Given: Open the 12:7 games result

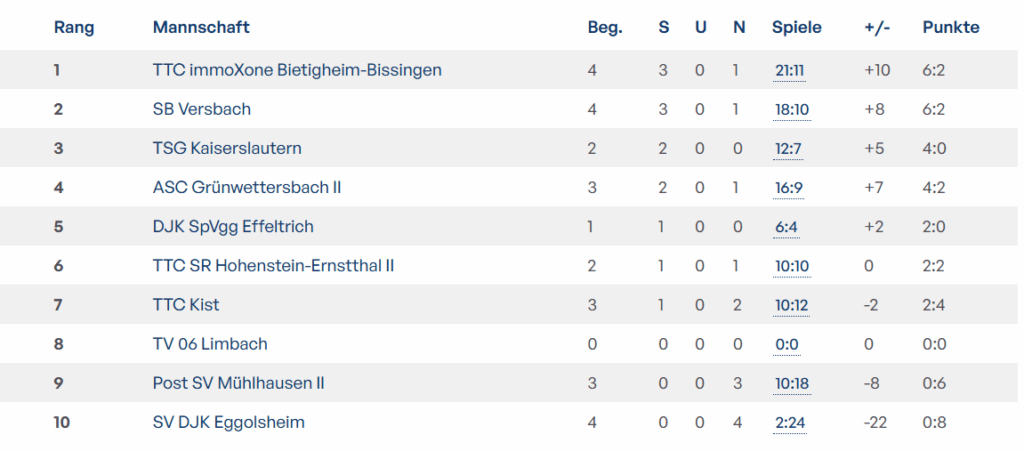Looking at the screenshot, I should pos(788,149).
